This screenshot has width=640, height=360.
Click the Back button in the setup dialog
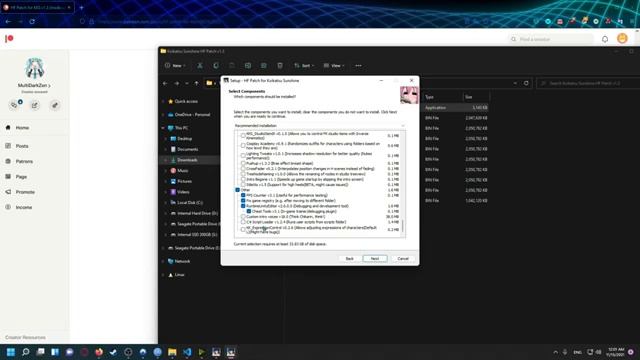point(349,258)
